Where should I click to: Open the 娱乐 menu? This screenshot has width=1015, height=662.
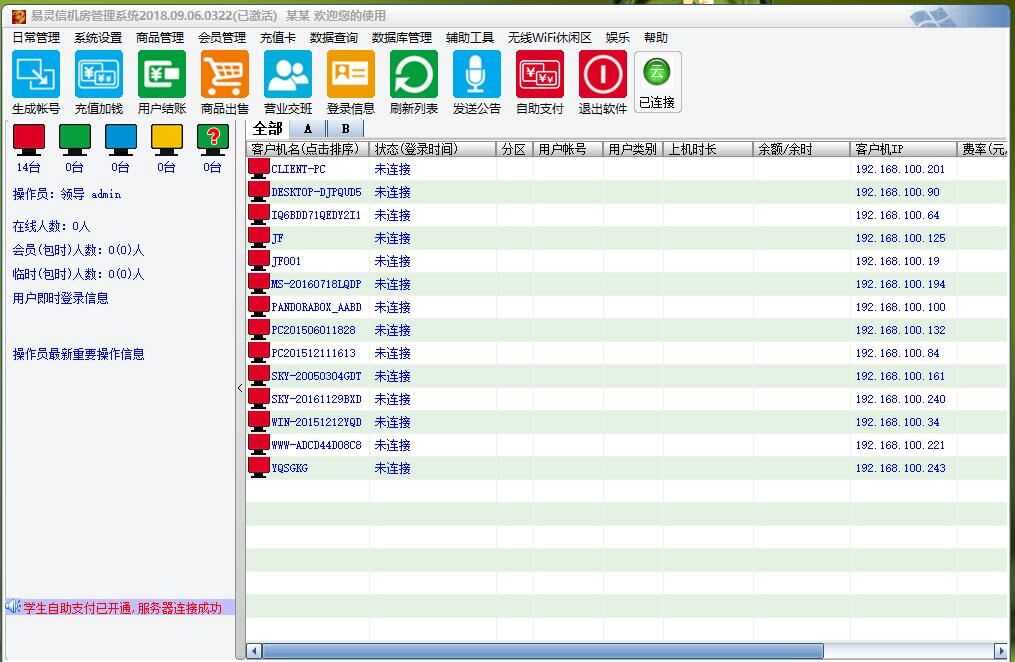pyautogui.click(x=618, y=38)
